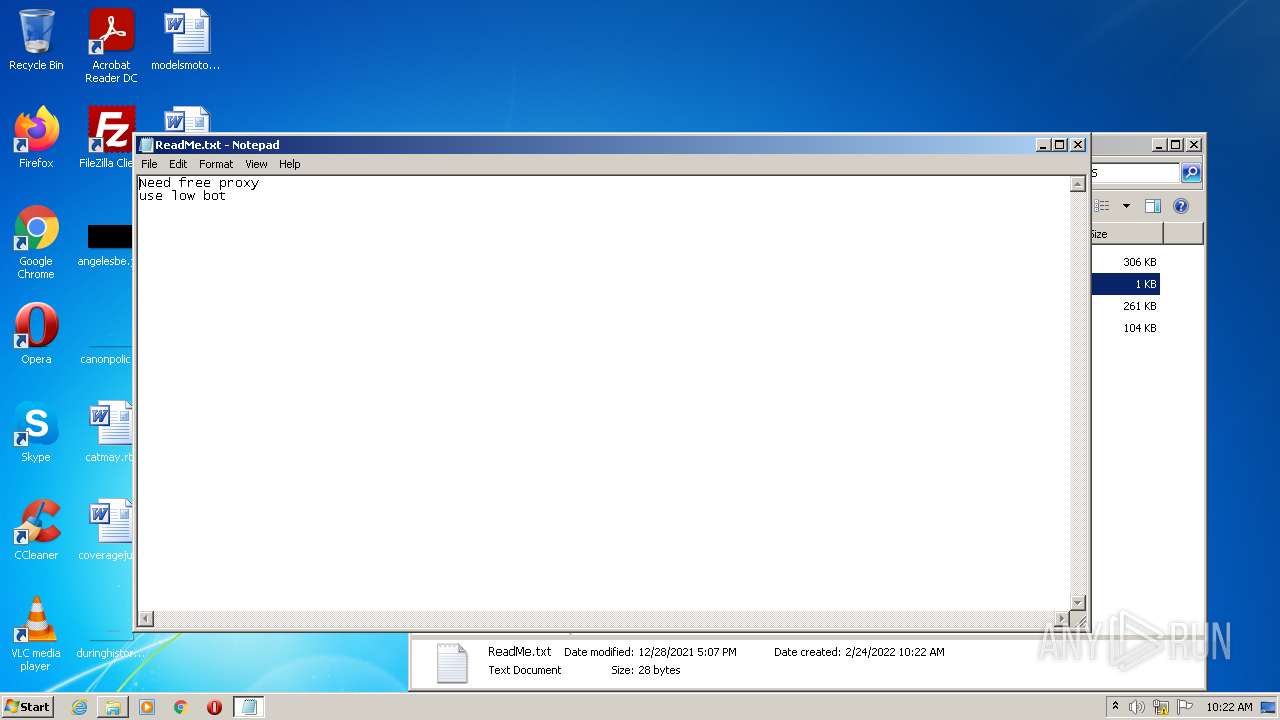Open Notepad Format menu

[216, 164]
